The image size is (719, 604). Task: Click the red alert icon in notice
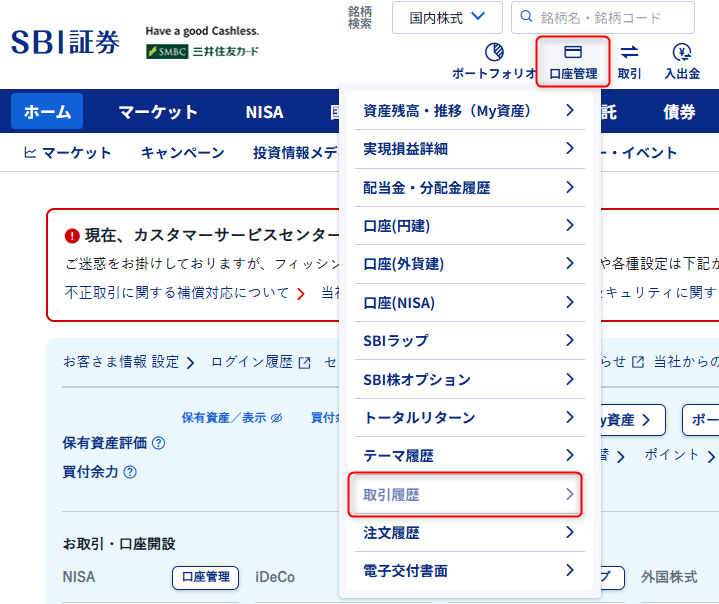(x=72, y=236)
